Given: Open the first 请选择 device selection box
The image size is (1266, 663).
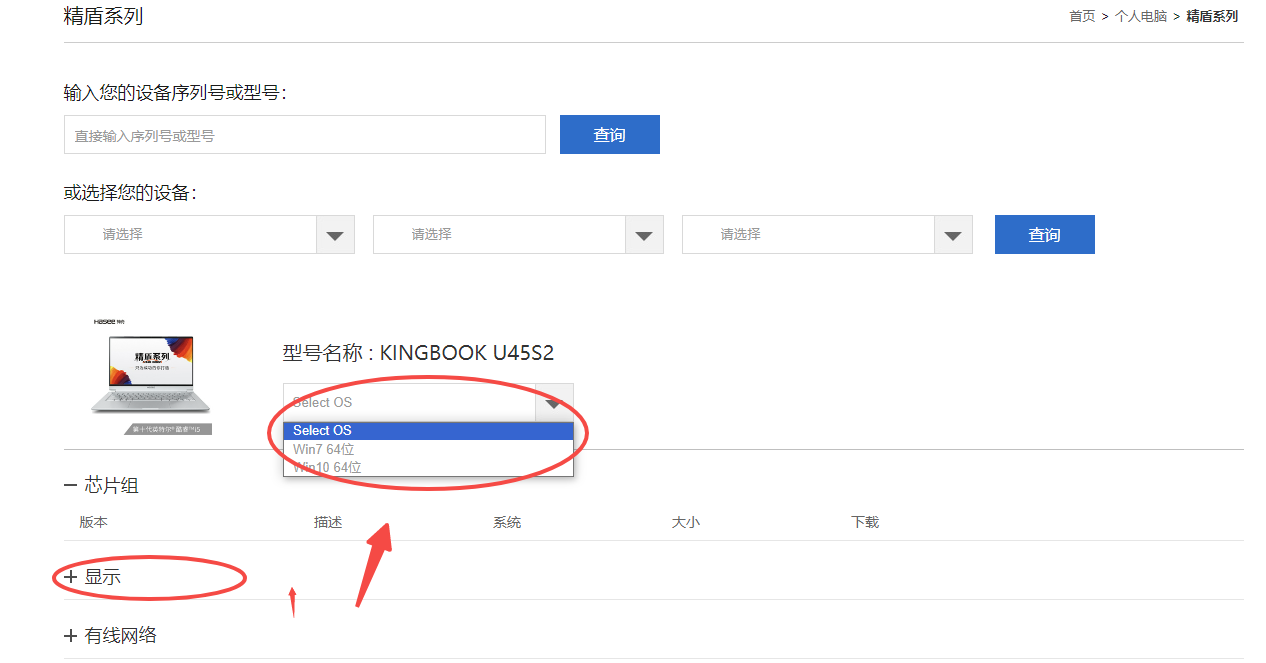Looking at the screenshot, I should tap(190, 235).
